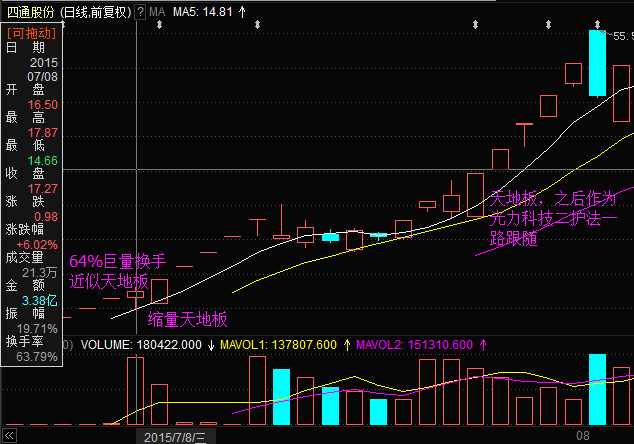The width and height of the screenshot is (634, 444).
Task: Click the up arrow after MAVOL2 value
Action: tap(483, 345)
